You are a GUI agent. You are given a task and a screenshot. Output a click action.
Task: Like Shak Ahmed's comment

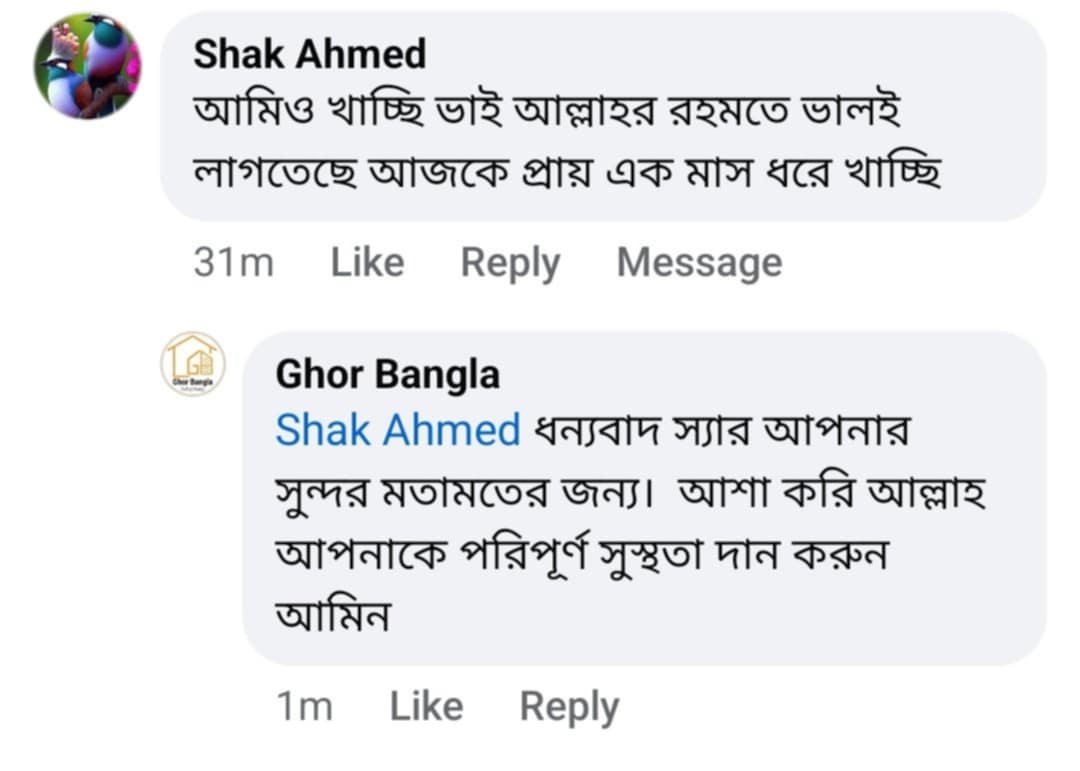[x=367, y=263]
